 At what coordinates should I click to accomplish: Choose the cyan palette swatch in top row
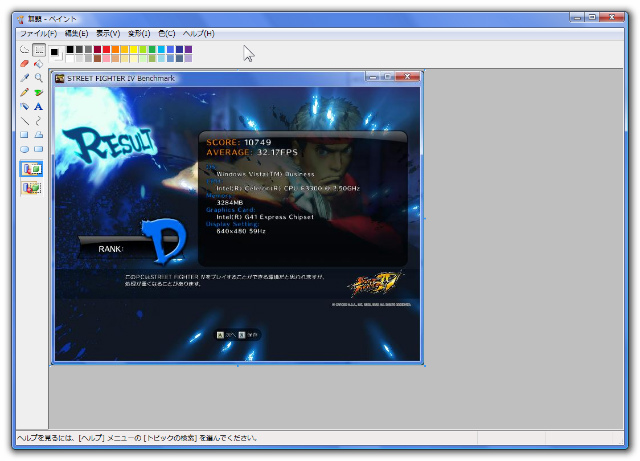pos(161,49)
